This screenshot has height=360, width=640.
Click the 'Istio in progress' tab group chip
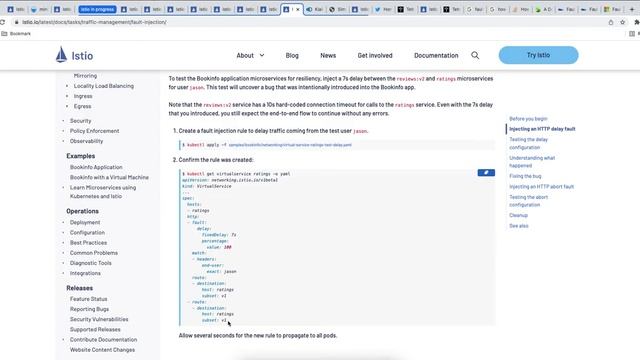click(x=97, y=9)
